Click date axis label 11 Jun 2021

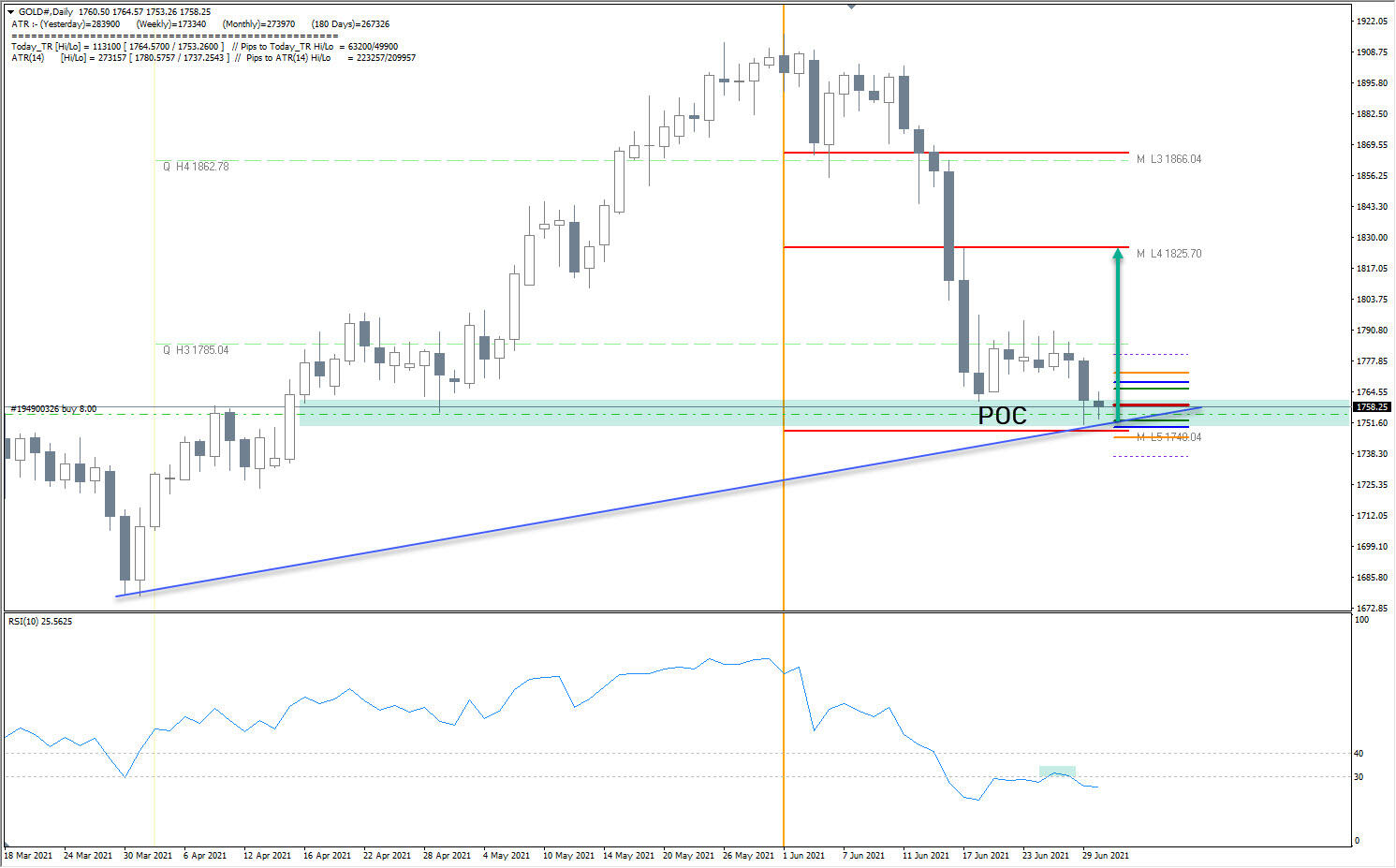click(926, 856)
